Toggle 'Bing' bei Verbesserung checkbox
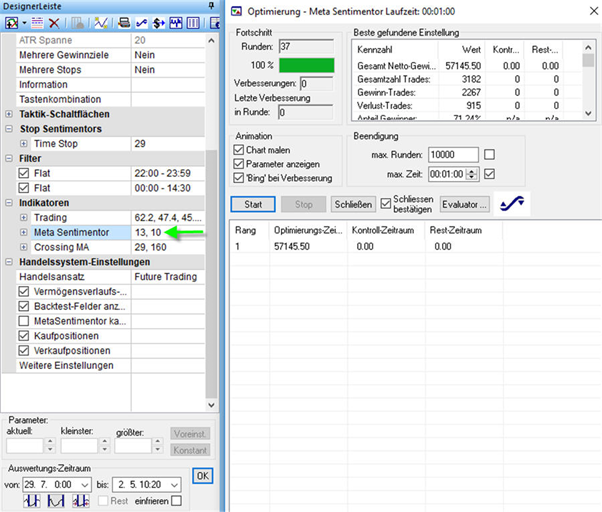This screenshot has width=602, height=512. (239, 178)
